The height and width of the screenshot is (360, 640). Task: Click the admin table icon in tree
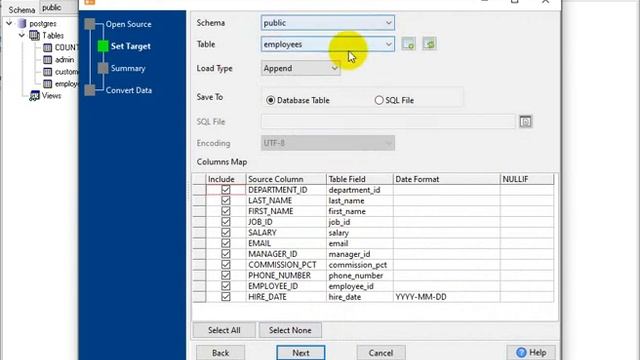pos(48,60)
